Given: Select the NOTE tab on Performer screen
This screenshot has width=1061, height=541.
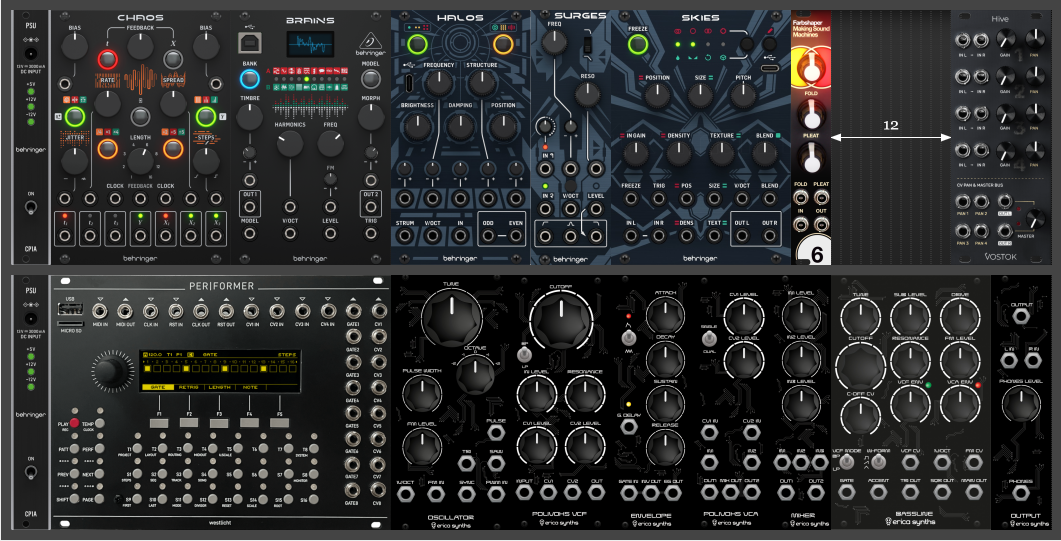Looking at the screenshot, I should [x=251, y=387].
